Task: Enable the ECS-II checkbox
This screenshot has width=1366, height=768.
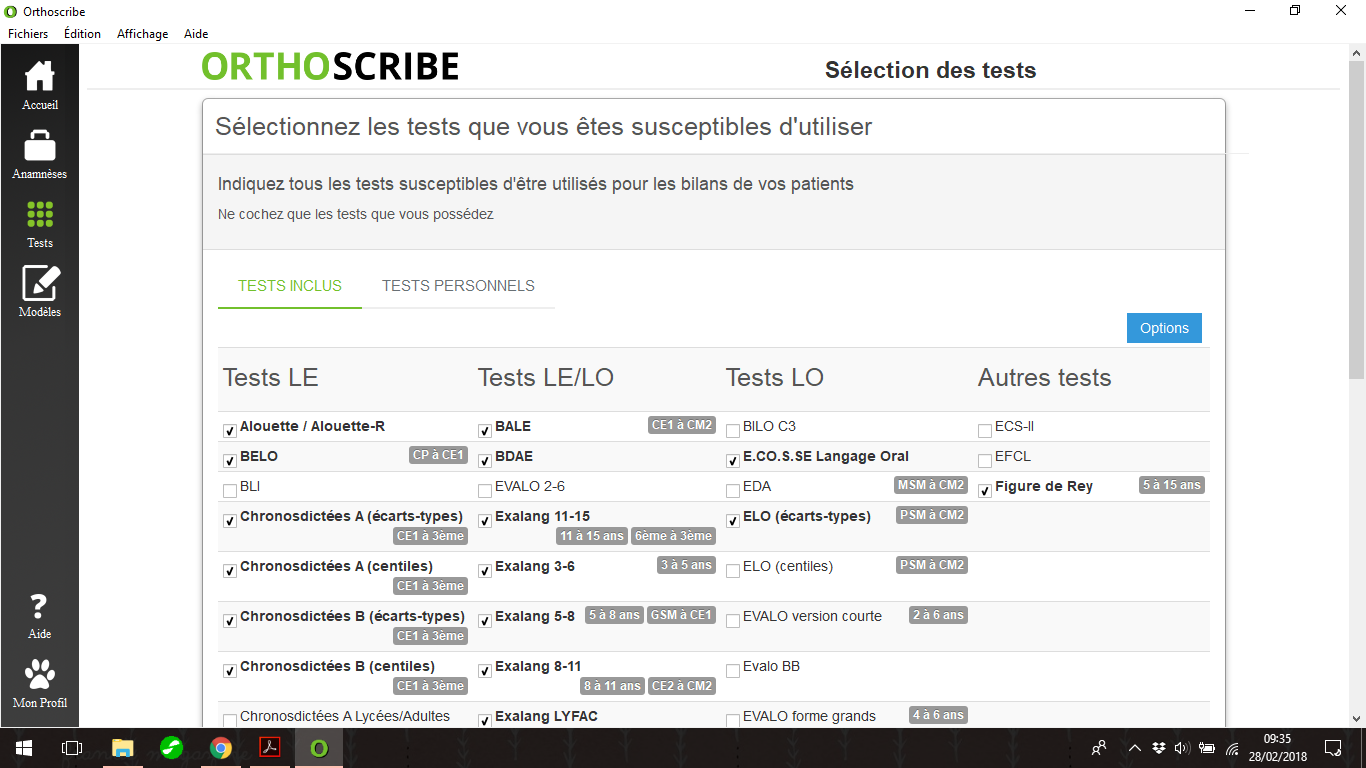Action: [x=985, y=431]
